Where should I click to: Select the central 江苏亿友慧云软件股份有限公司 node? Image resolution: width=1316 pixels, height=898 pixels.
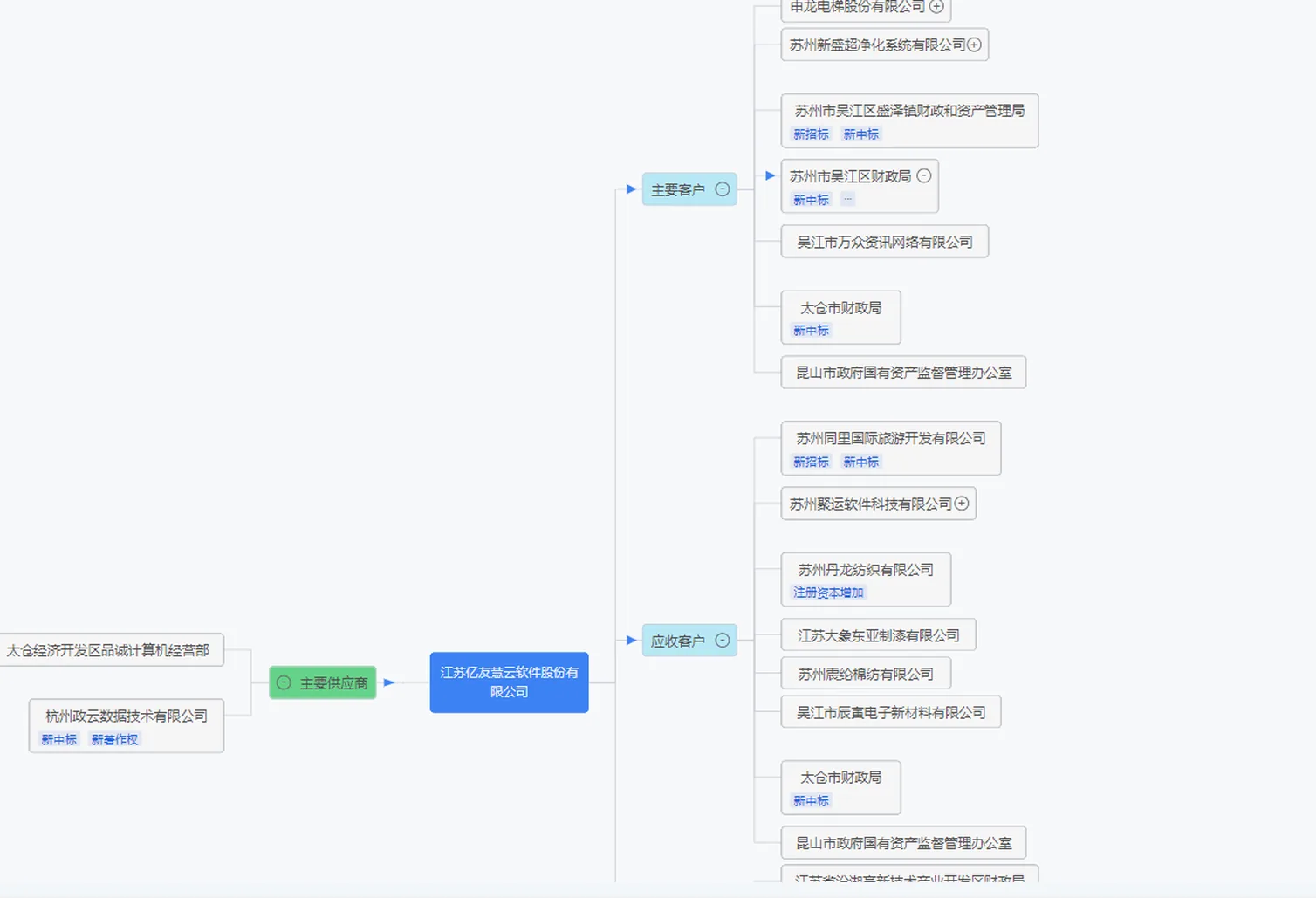tap(509, 682)
